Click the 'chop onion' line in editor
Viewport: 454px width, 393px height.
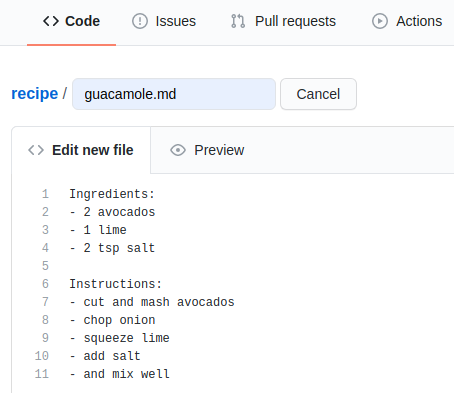pos(112,320)
